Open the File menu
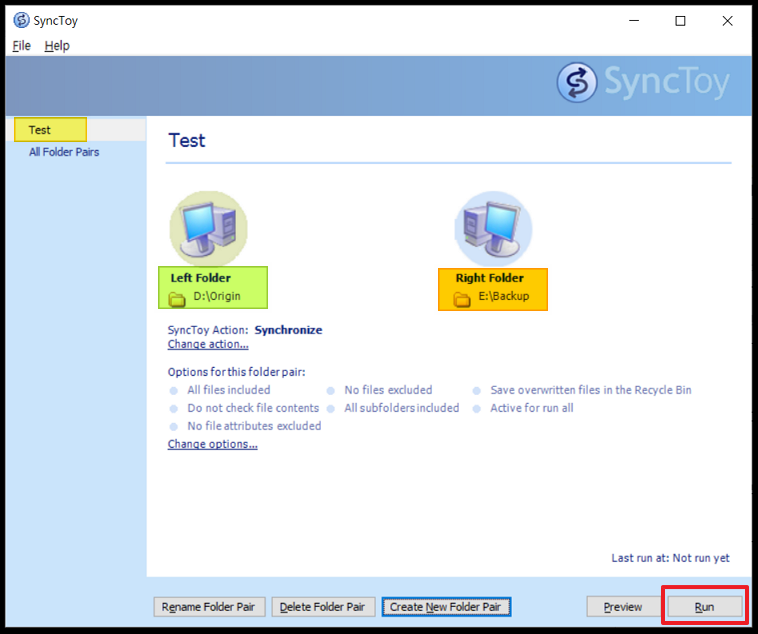Image resolution: width=758 pixels, height=634 pixels. [x=22, y=45]
